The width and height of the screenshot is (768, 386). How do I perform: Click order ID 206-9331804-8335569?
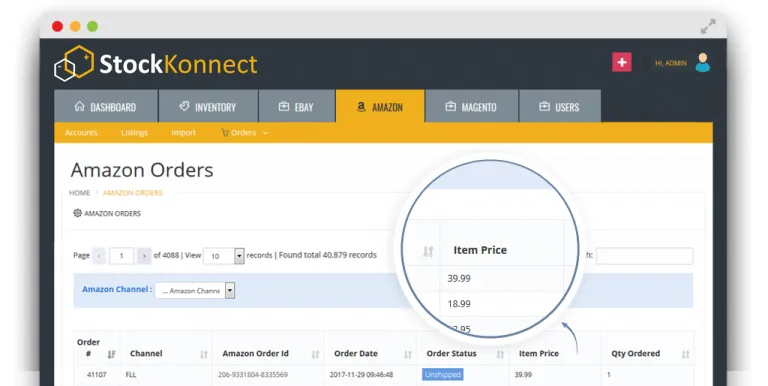coord(253,375)
